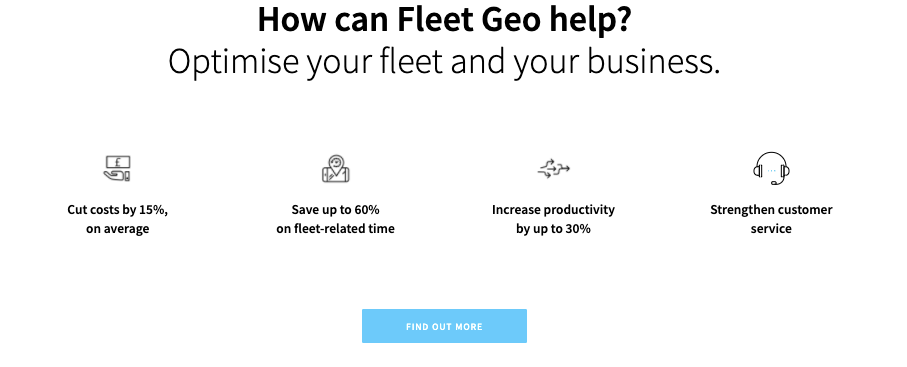Select the 'on average' caption line
Viewport: 907px width, 367px height.
pos(118,229)
